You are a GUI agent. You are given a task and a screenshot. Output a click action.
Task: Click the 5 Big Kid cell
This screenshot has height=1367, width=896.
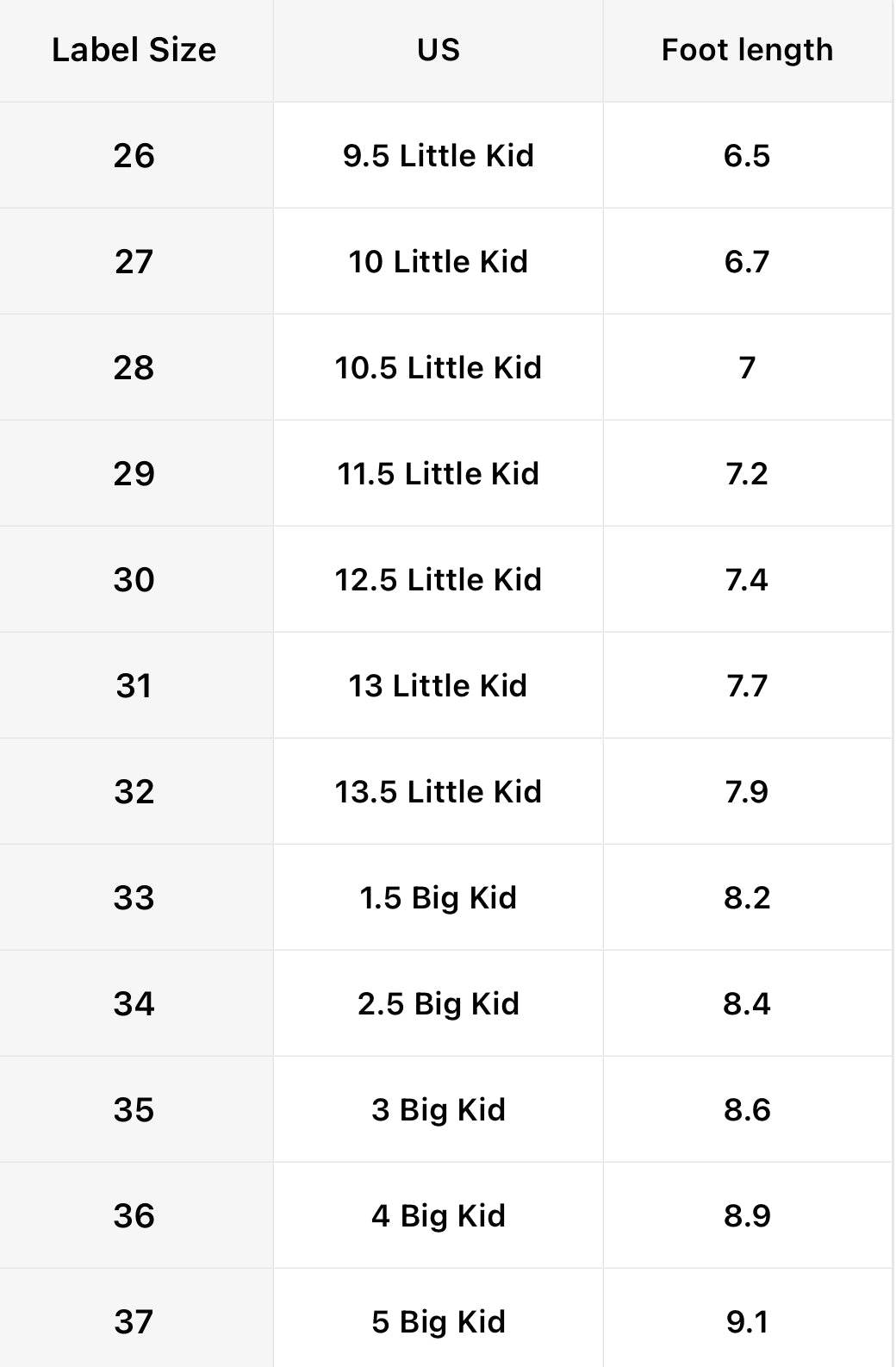438,1322
